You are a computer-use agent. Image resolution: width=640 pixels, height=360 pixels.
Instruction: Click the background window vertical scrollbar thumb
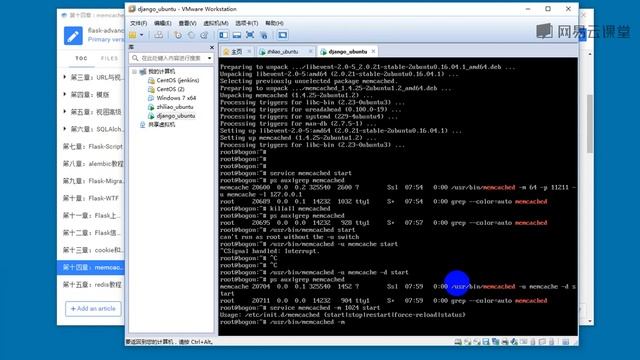click(590, 124)
